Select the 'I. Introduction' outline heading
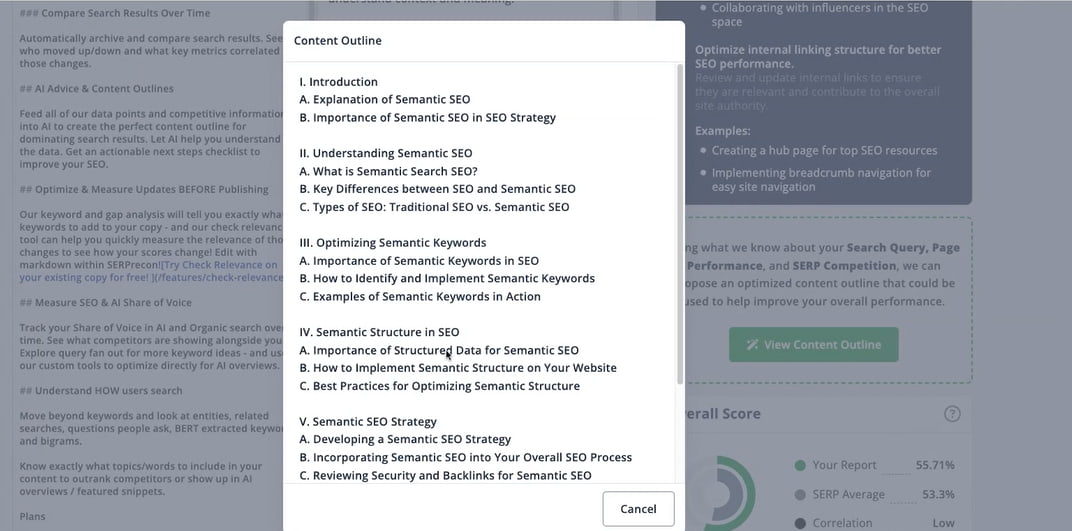Image resolution: width=1072 pixels, height=531 pixels. coord(338,82)
